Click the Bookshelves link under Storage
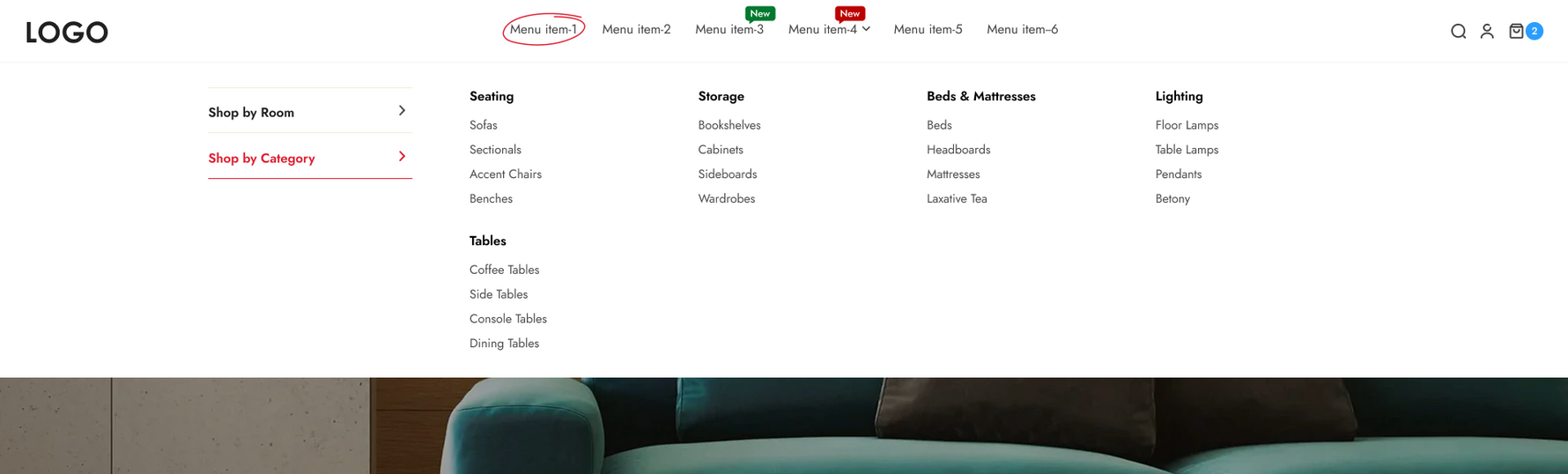Screen dimensions: 1568x474 click(x=729, y=125)
